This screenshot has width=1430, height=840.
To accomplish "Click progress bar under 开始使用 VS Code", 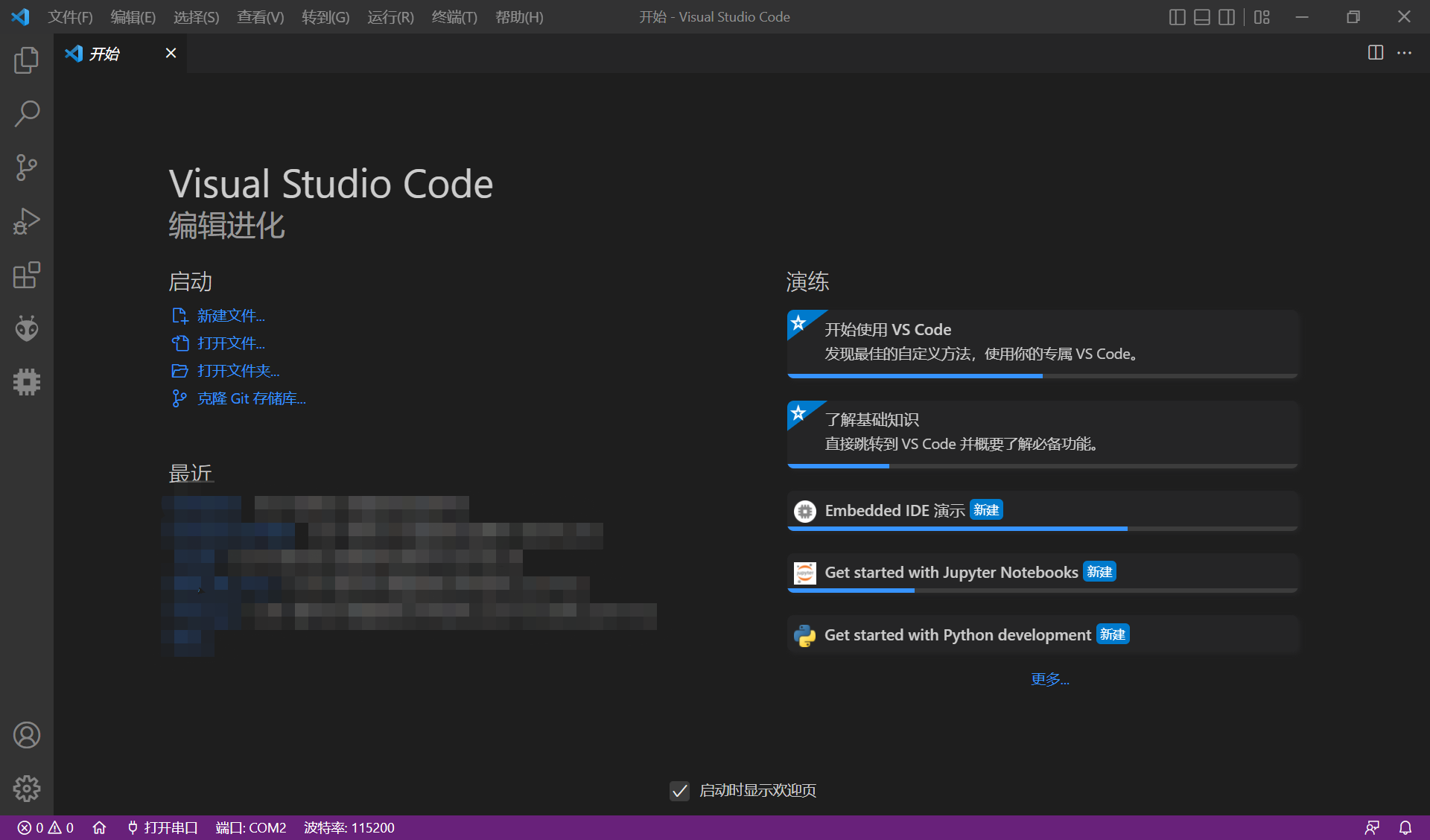I will pyautogui.click(x=1043, y=376).
